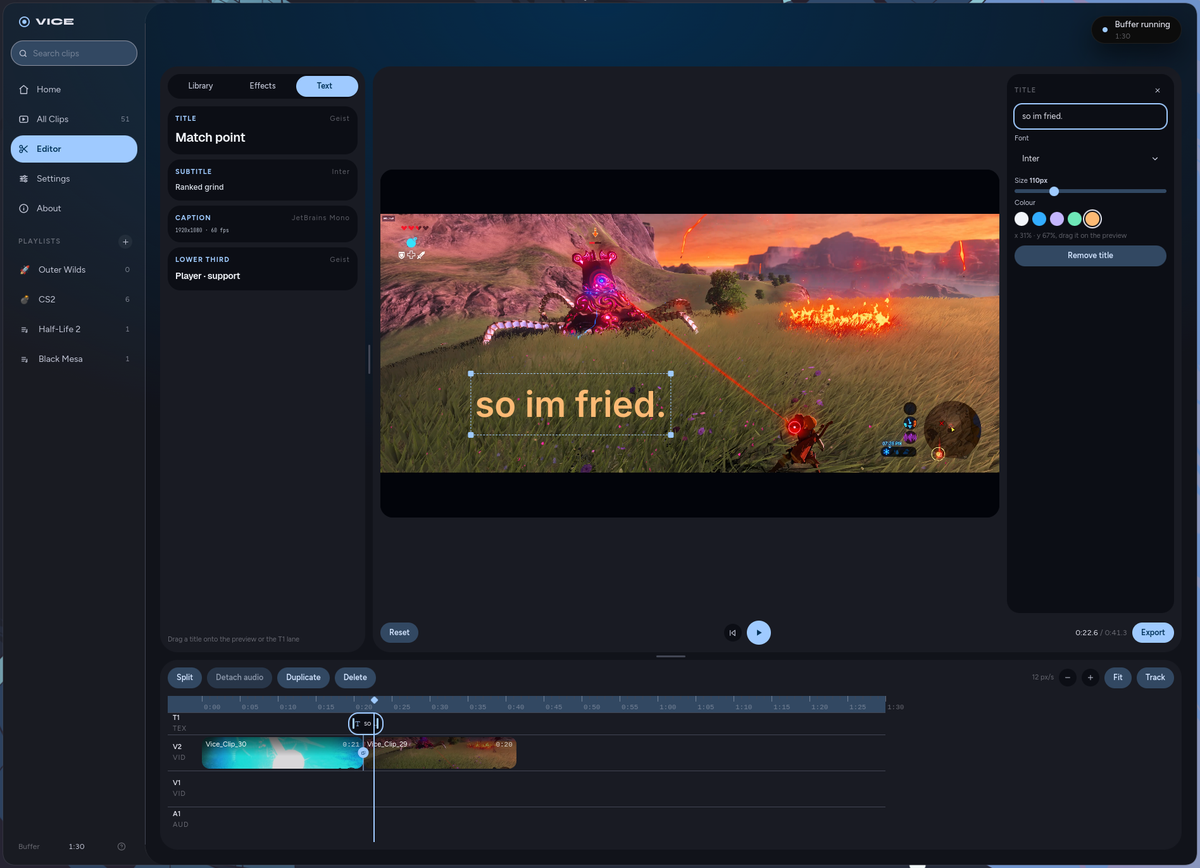Image resolution: width=1200 pixels, height=868 pixels.
Task: Click the 'so im fried.' title on preview
Action: pyautogui.click(x=570, y=405)
